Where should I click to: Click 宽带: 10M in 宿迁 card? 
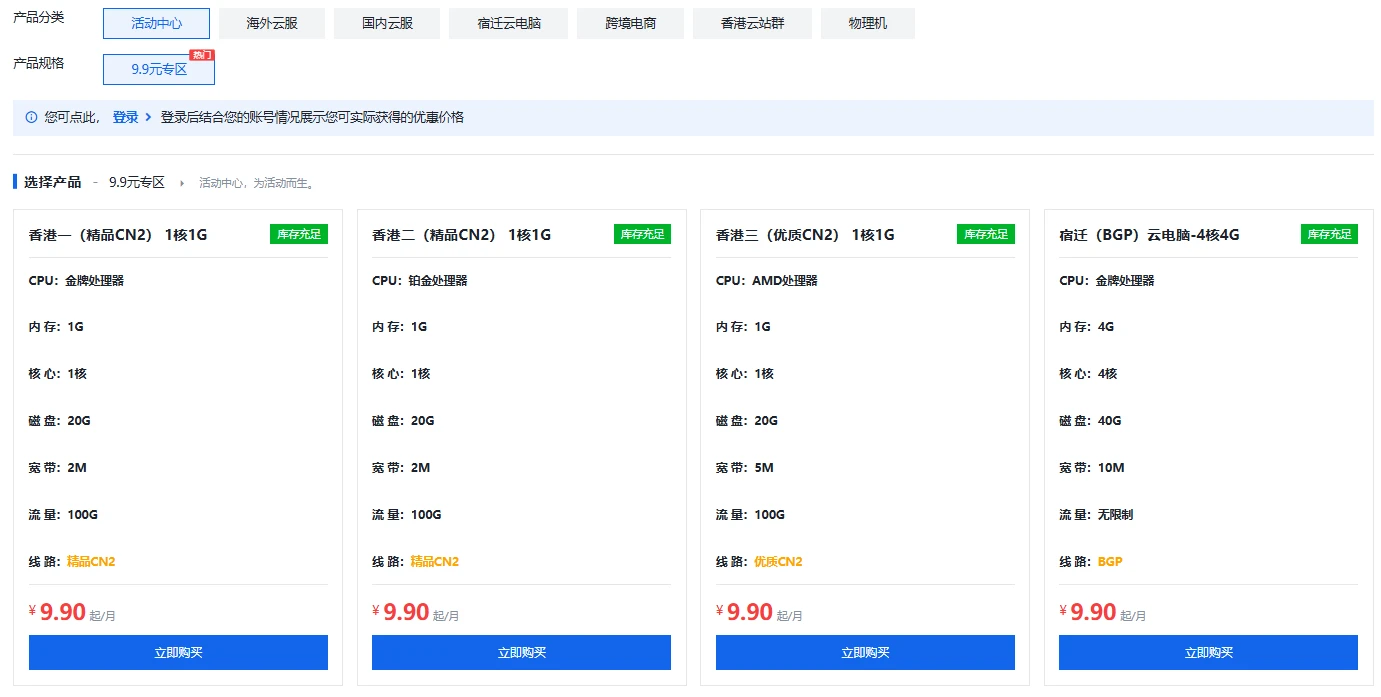click(x=1092, y=468)
